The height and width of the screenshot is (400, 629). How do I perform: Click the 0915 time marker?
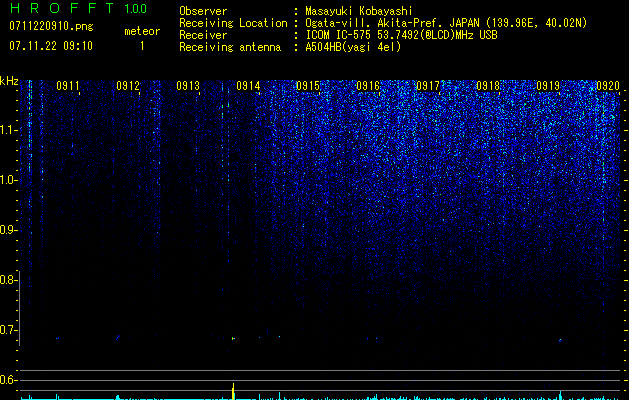coord(308,86)
